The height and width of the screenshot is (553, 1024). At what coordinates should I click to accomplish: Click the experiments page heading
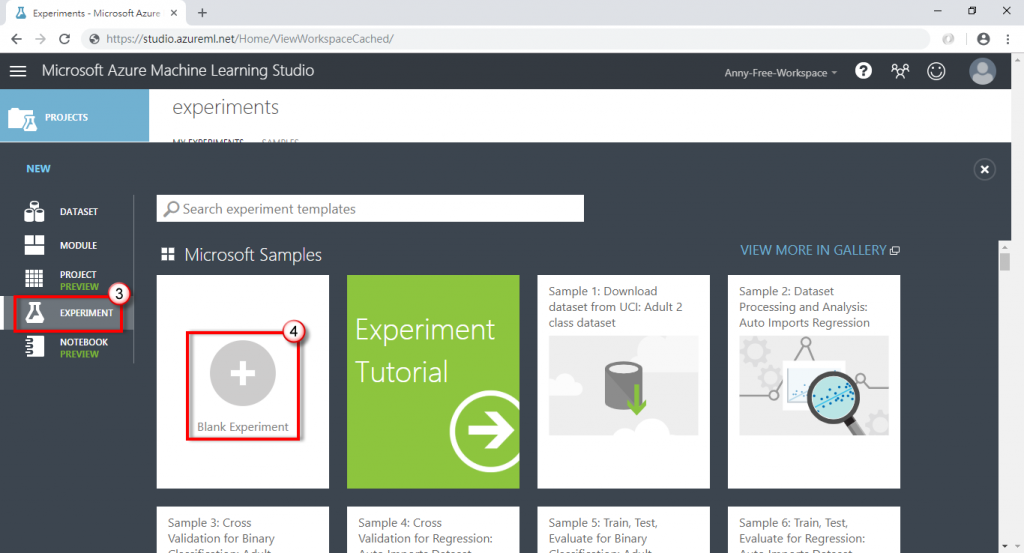point(225,107)
